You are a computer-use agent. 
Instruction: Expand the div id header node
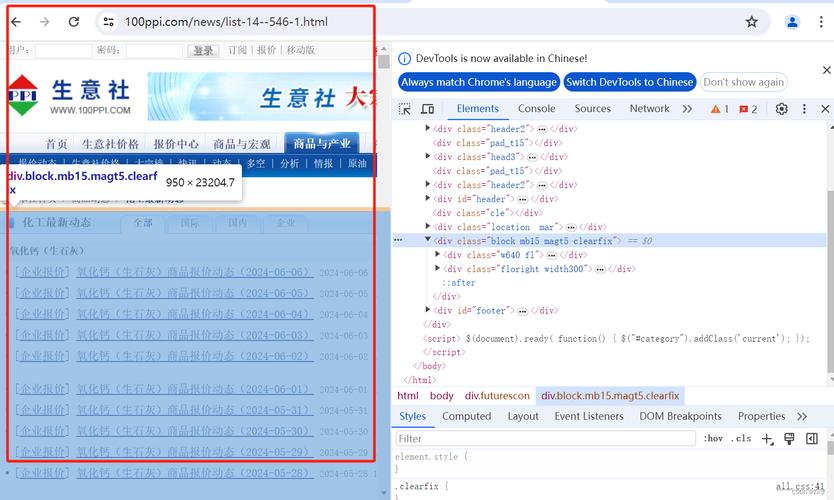point(427,198)
